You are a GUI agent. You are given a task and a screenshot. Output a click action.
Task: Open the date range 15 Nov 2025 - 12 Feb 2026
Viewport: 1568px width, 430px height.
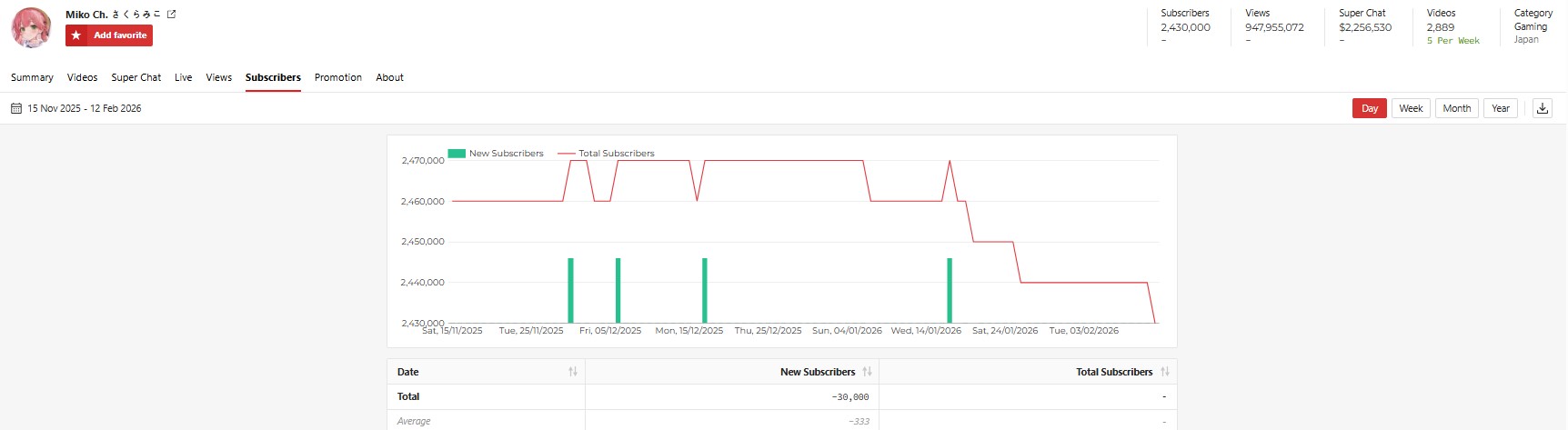[x=85, y=108]
